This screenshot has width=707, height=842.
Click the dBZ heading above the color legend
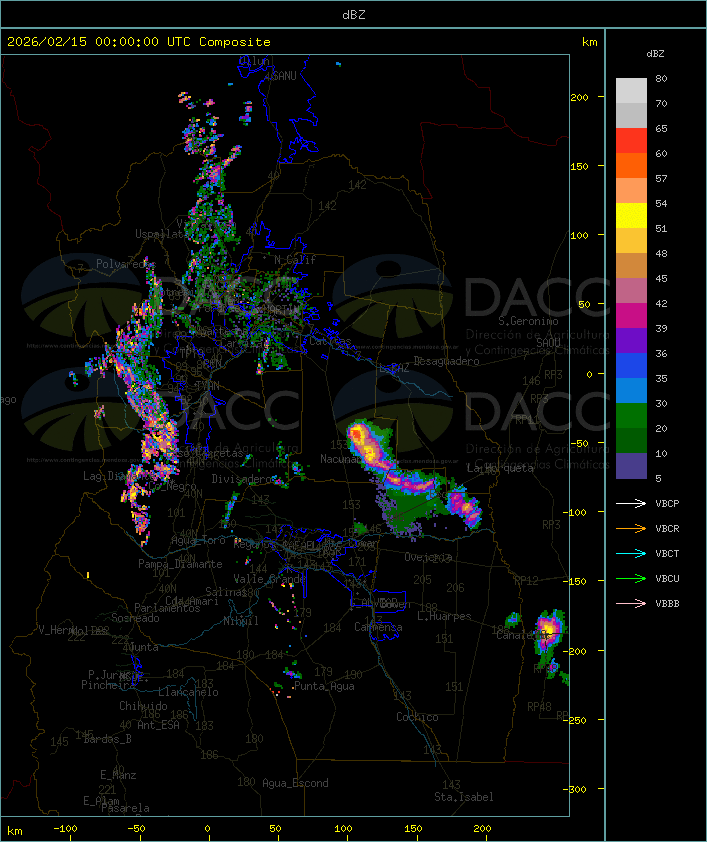(x=655, y=54)
